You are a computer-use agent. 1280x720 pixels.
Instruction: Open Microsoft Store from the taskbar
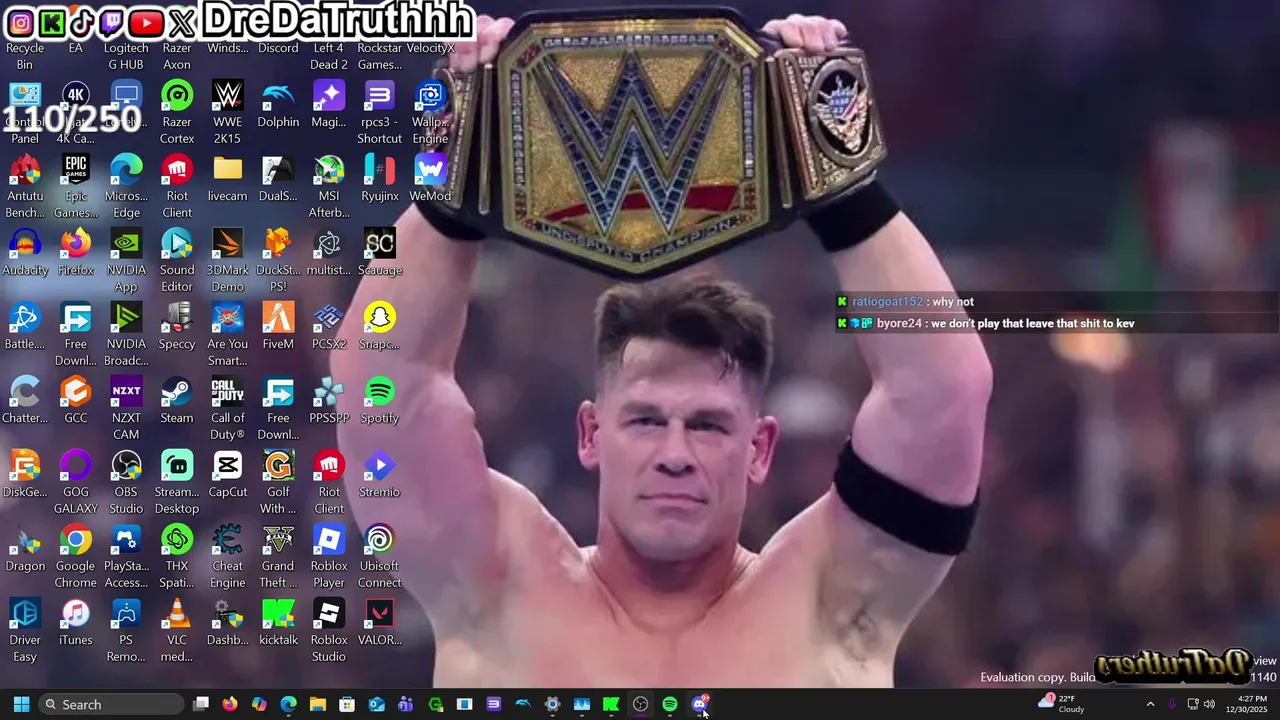pyautogui.click(x=347, y=704)
